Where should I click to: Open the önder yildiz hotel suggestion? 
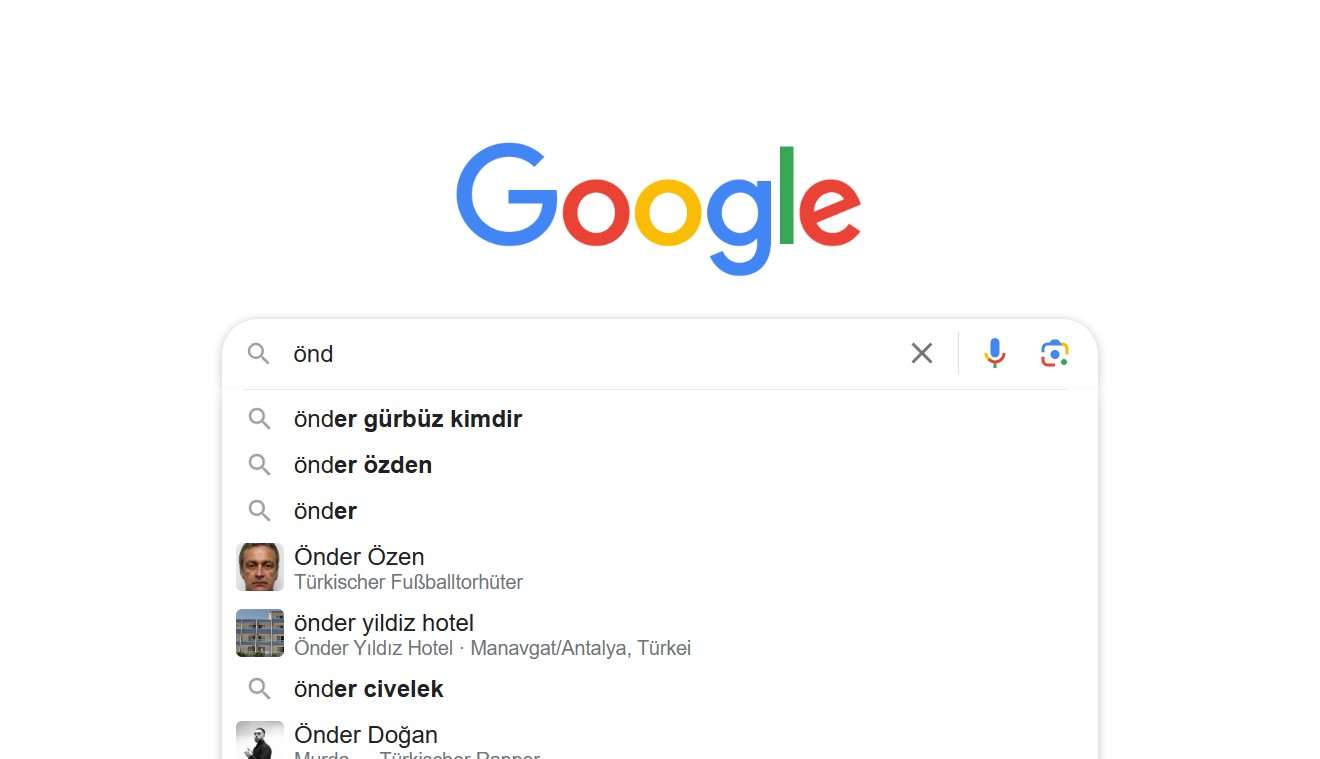pos(660,633)
